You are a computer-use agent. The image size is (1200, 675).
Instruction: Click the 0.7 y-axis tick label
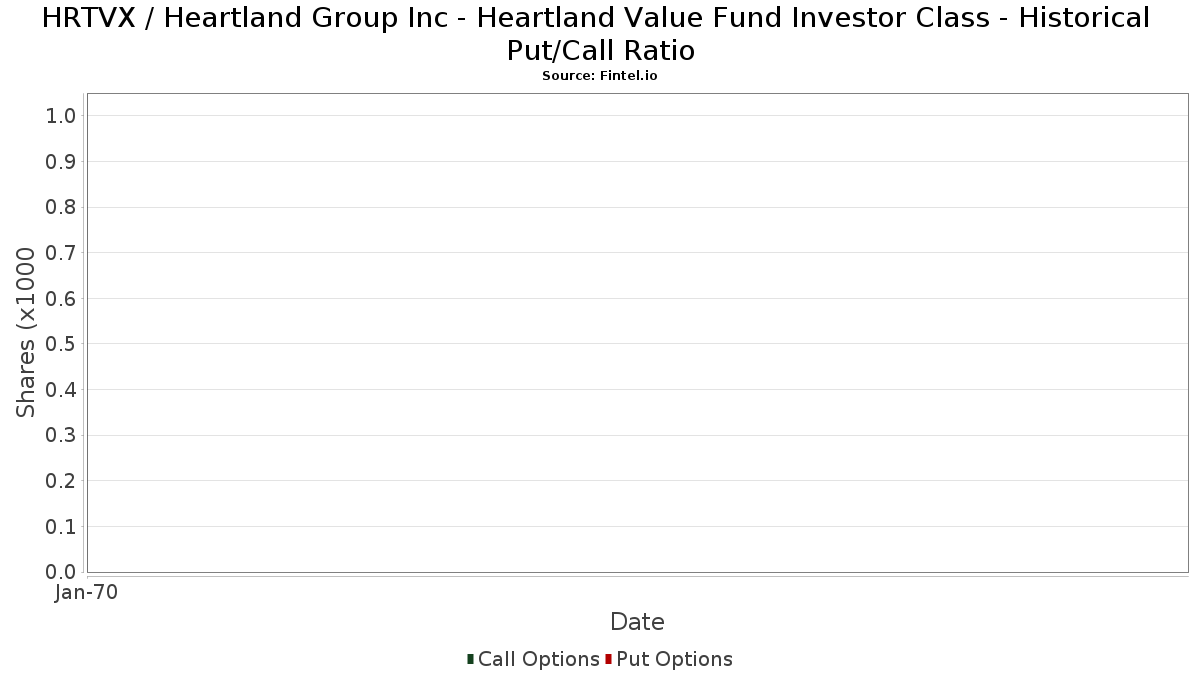tap(61, 253)
